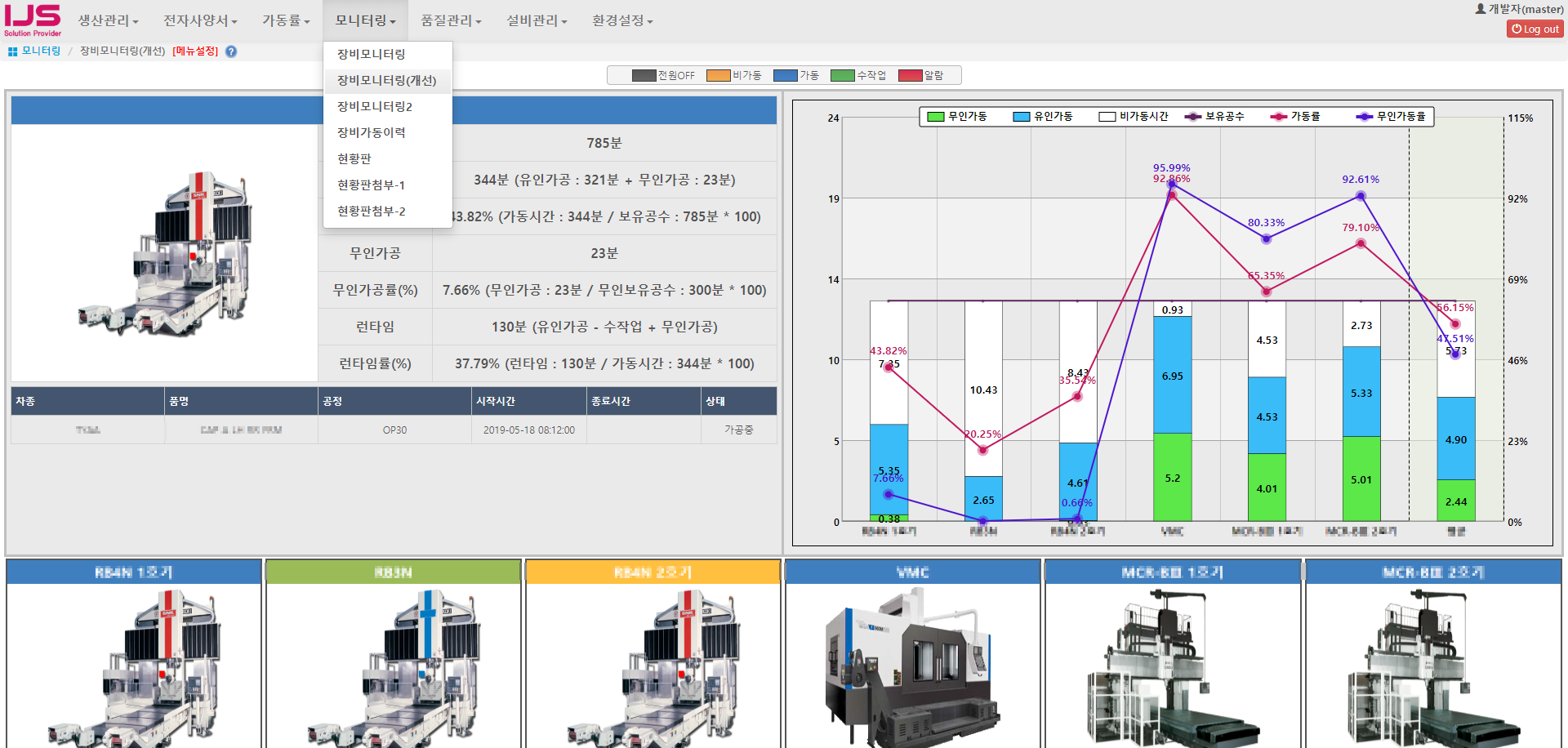
Task: Open the [메뉴설정] link
Action: point(195,51)
